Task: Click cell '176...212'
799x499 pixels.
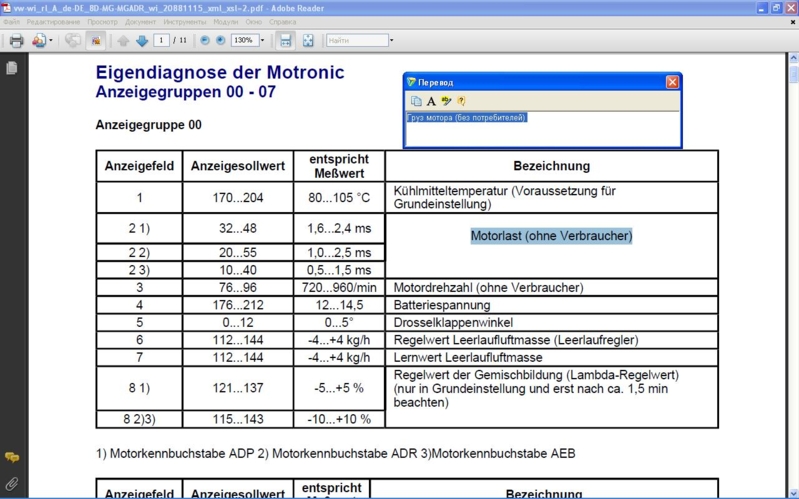Action: click(238, 305)
